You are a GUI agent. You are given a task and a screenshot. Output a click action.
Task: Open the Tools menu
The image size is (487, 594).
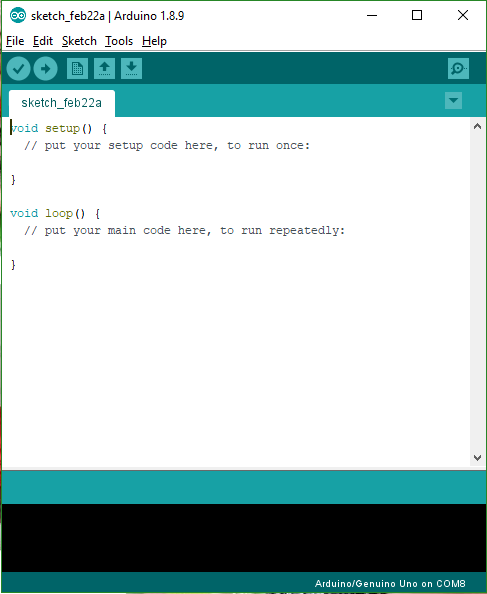[x=119, y=41]
